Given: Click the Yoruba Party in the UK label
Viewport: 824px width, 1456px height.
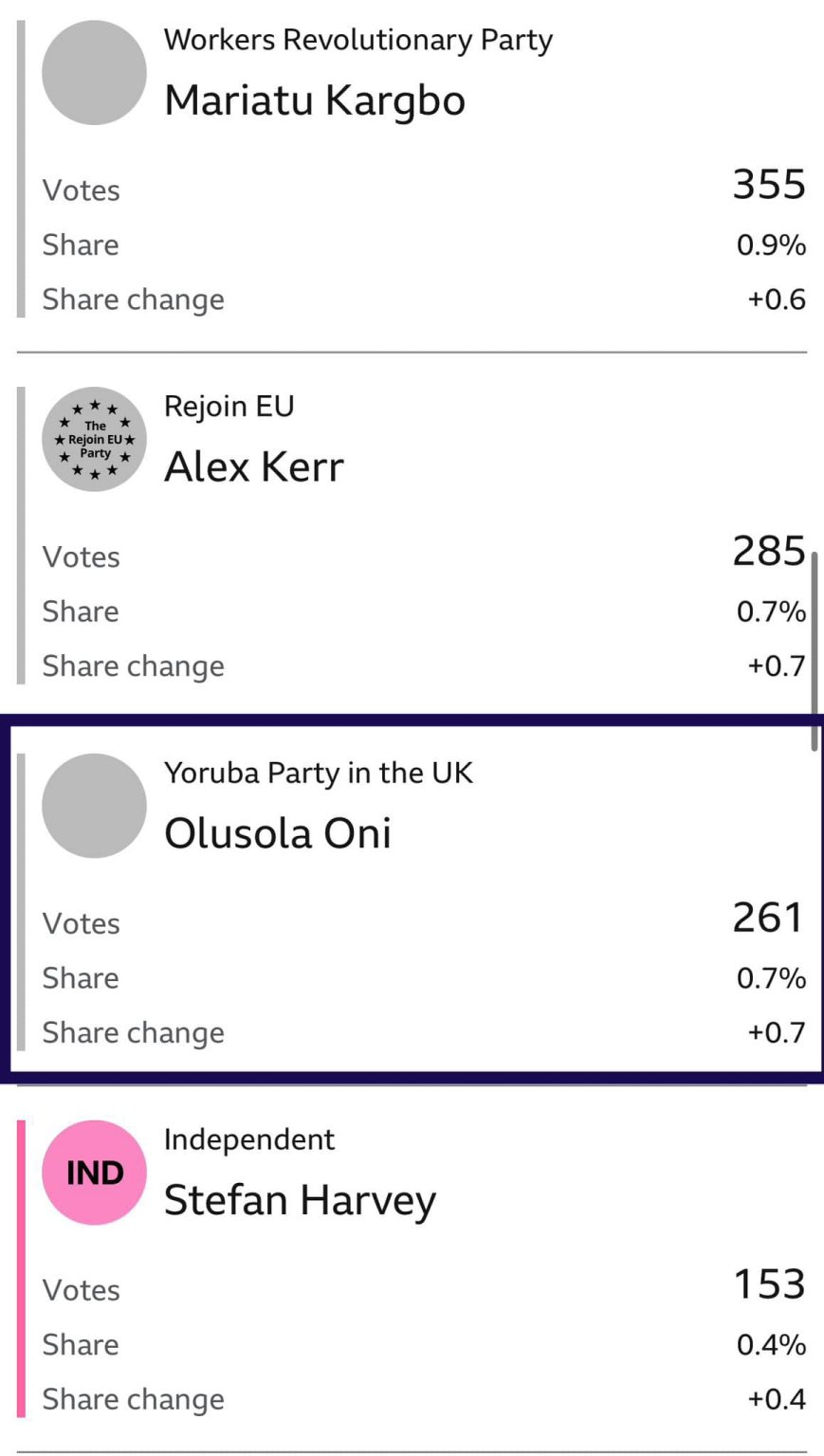Looking at the screenshot, I should [318, 773].
